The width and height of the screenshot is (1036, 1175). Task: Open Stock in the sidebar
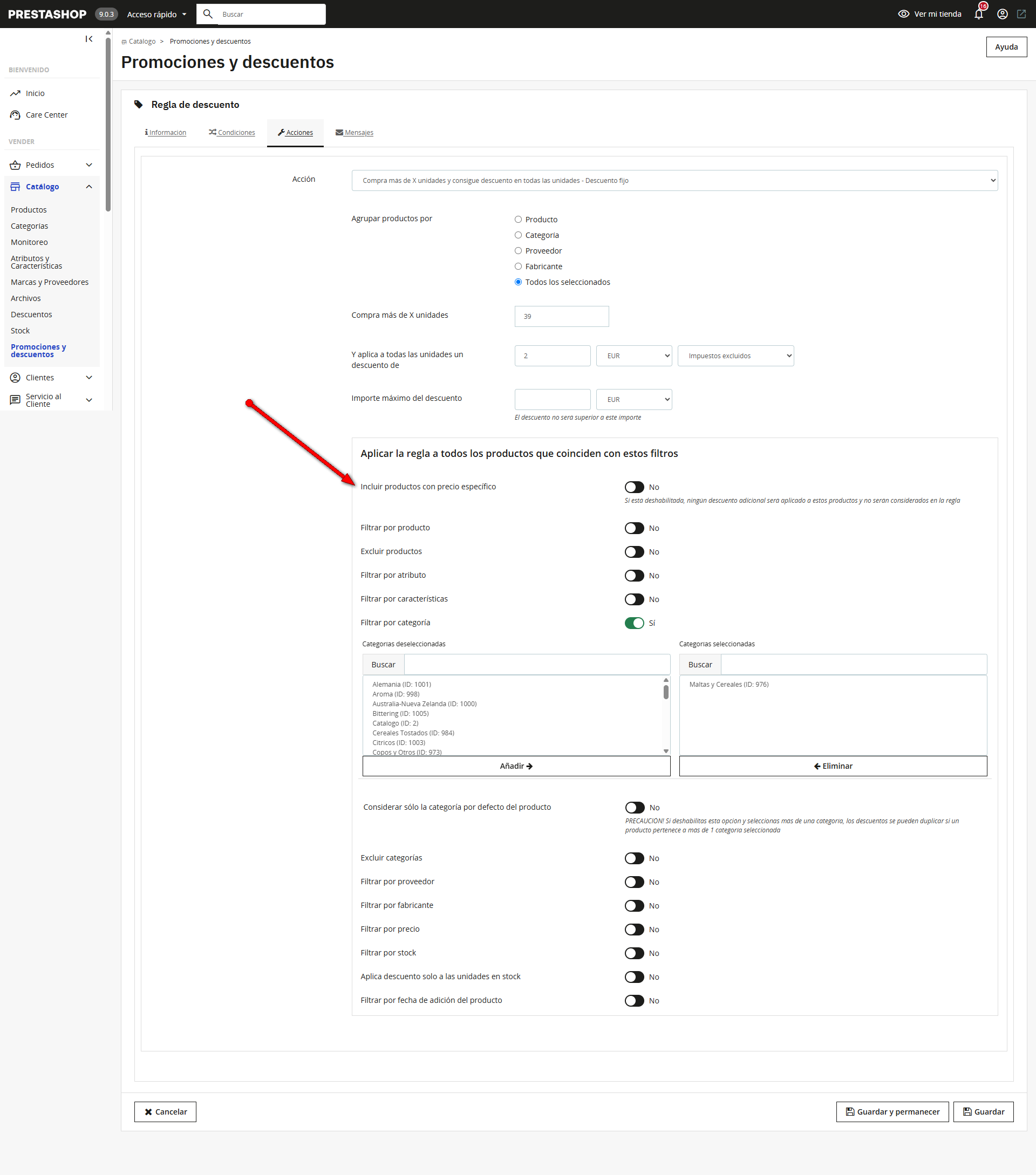click(x=20, y=331)
